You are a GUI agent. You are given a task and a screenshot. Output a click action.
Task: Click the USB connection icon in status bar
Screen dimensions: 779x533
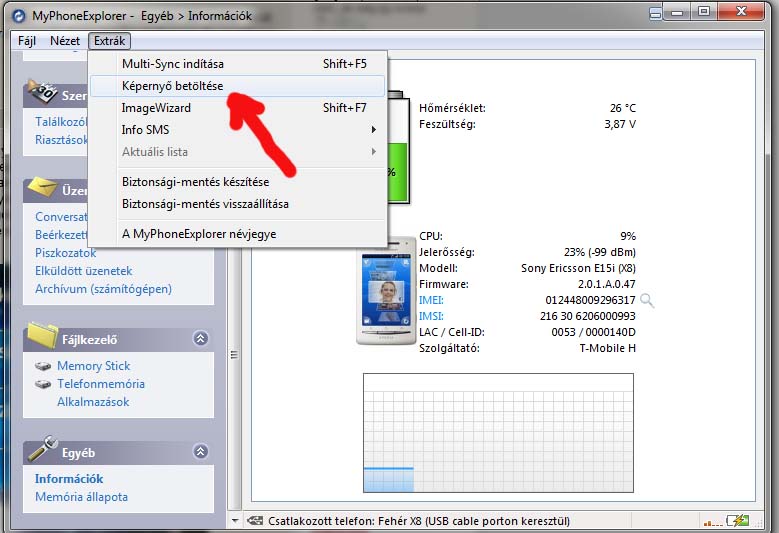tap(255, 521)
